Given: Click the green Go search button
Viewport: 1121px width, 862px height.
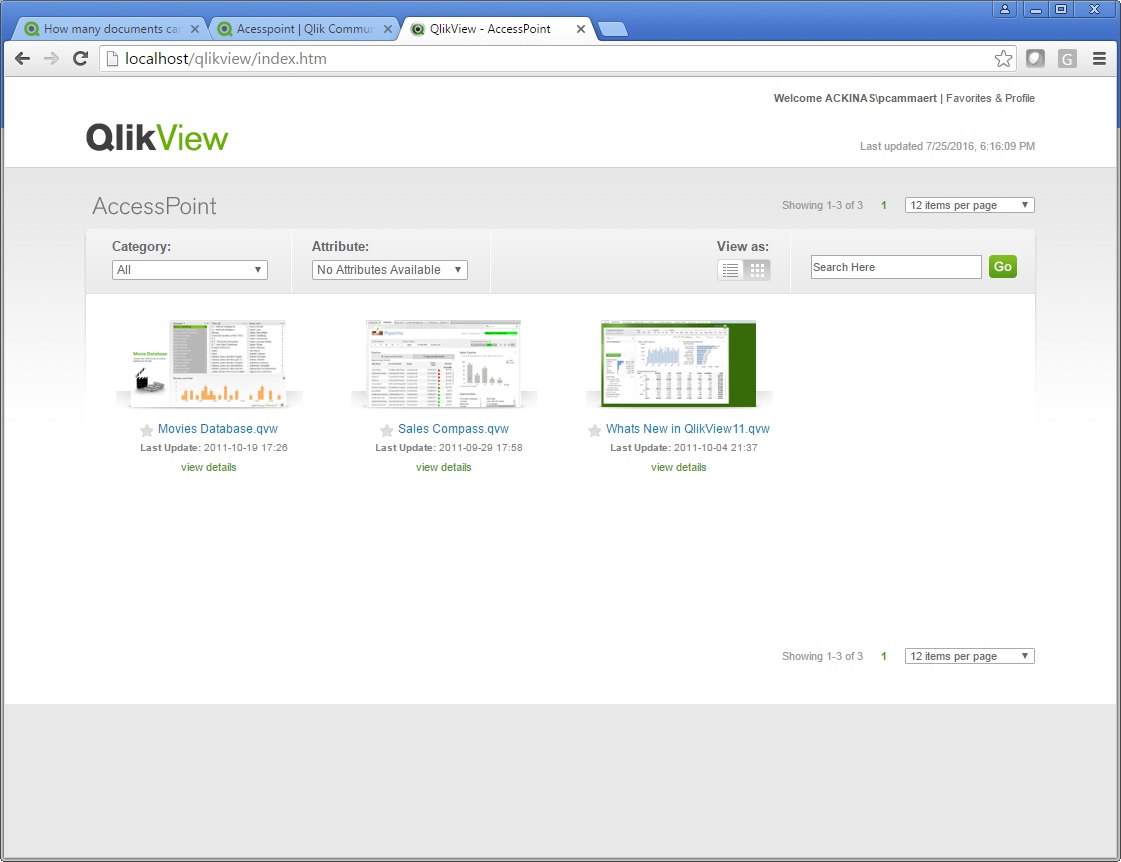Looking at the screenshot, I should pyautogui.click(x=1003, y=267).
